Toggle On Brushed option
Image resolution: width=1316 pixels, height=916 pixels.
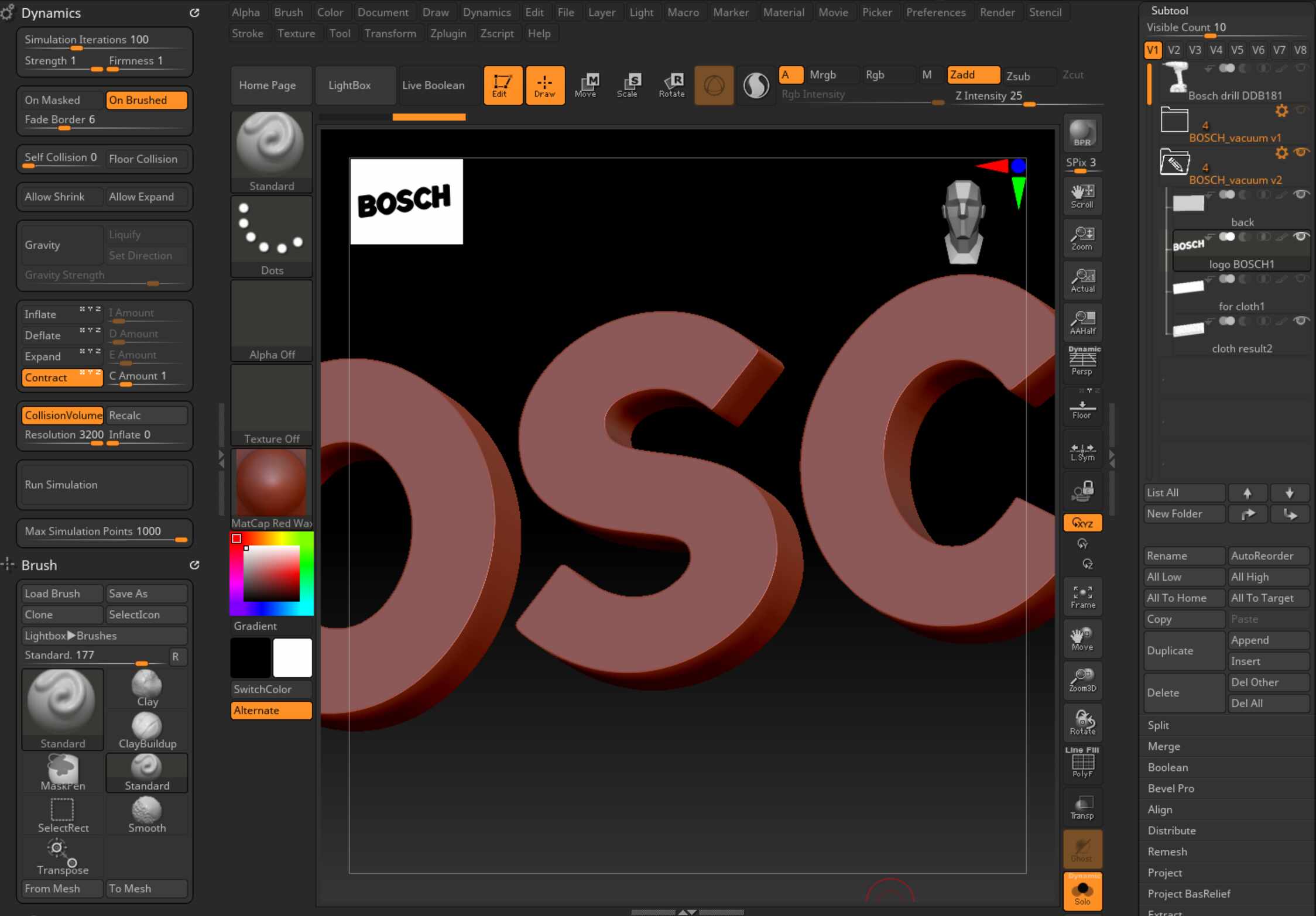pyautogui.click(x=146, y=100)
